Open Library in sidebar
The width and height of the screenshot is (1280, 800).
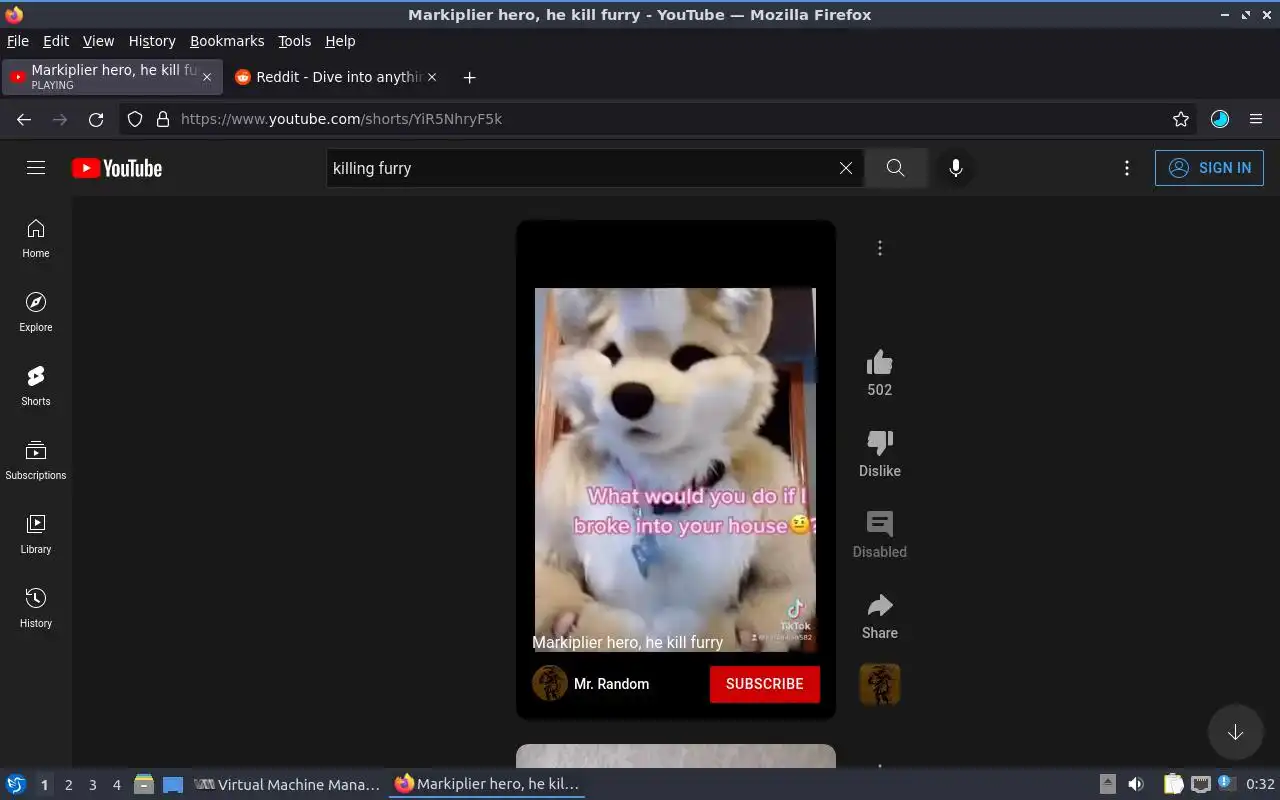coord(36,535)
